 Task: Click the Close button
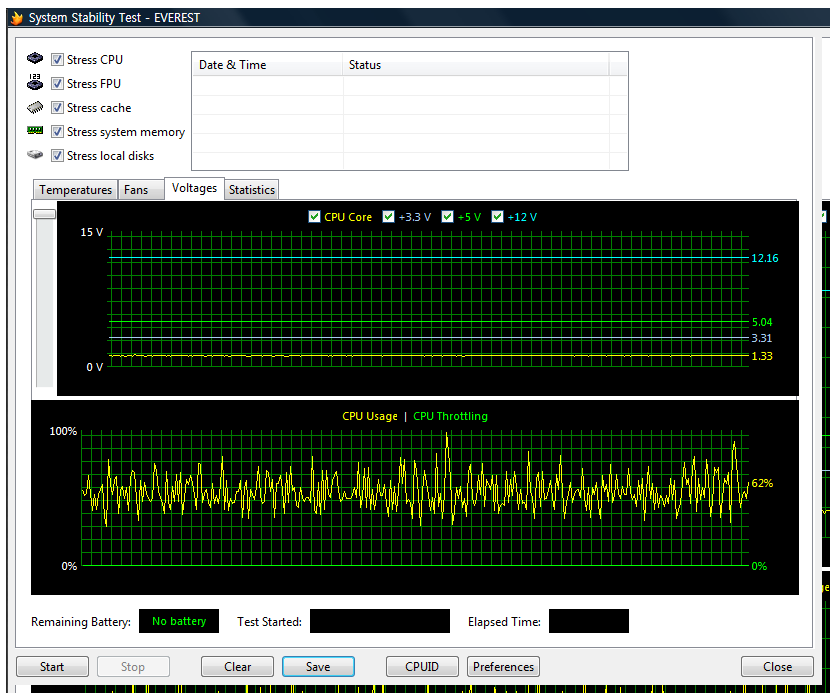[x=777, y=667]
